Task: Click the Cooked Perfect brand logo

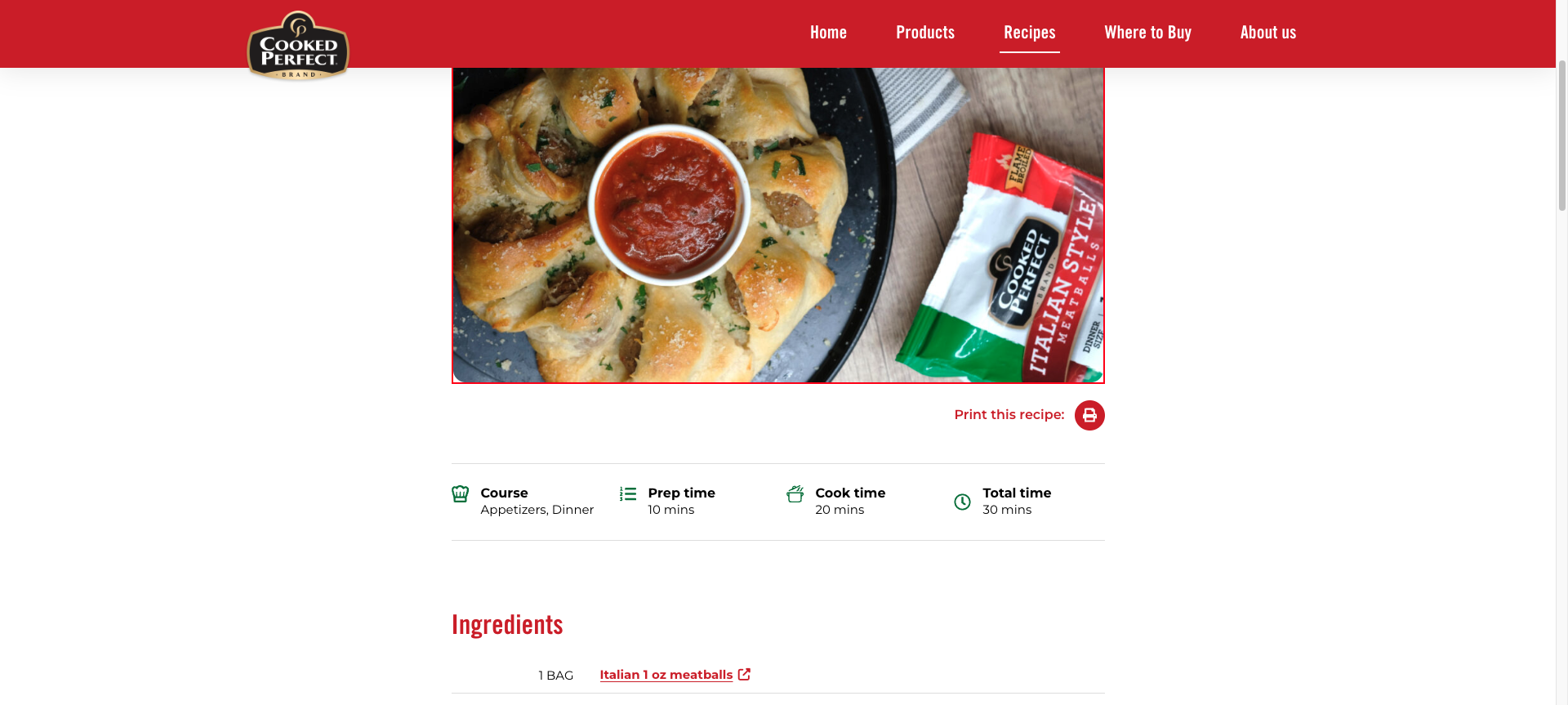Action: 298,46
